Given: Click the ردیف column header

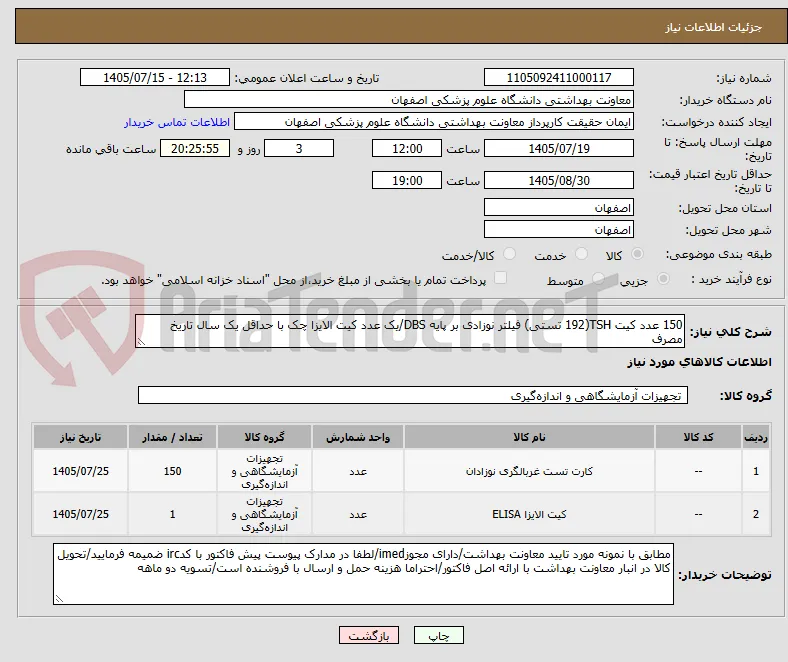Looking at the screenshot, I should 756,437.
